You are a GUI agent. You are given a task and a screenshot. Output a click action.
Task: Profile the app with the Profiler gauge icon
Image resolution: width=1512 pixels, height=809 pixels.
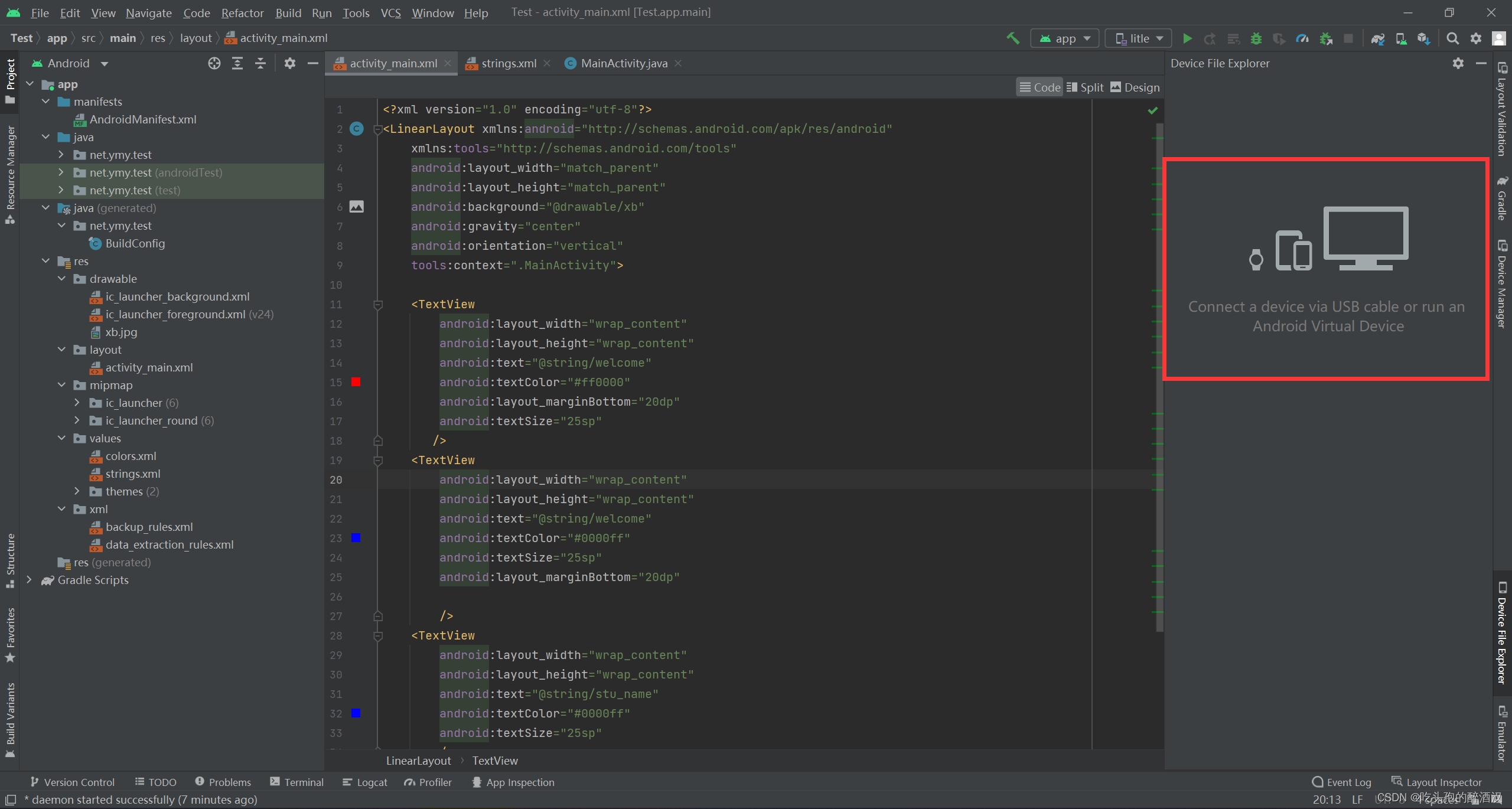click(1302, 38)
